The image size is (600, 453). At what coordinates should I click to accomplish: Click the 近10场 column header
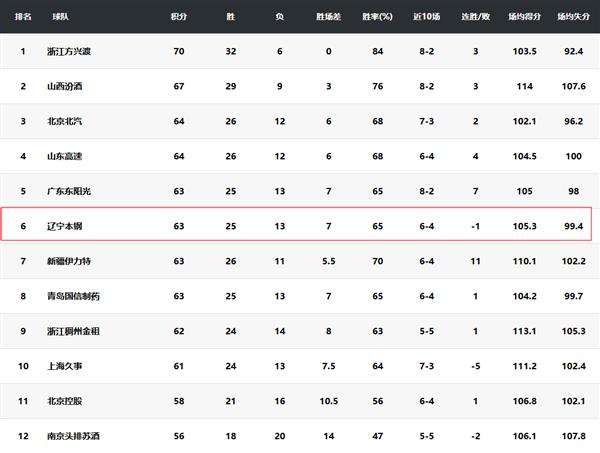pos(427,17)
